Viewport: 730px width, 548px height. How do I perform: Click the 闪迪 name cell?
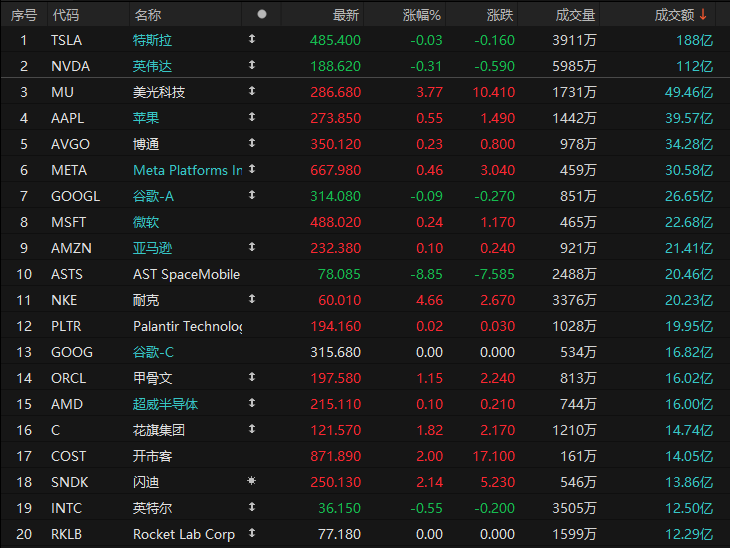pyautogui.click(x=146, y=482)
